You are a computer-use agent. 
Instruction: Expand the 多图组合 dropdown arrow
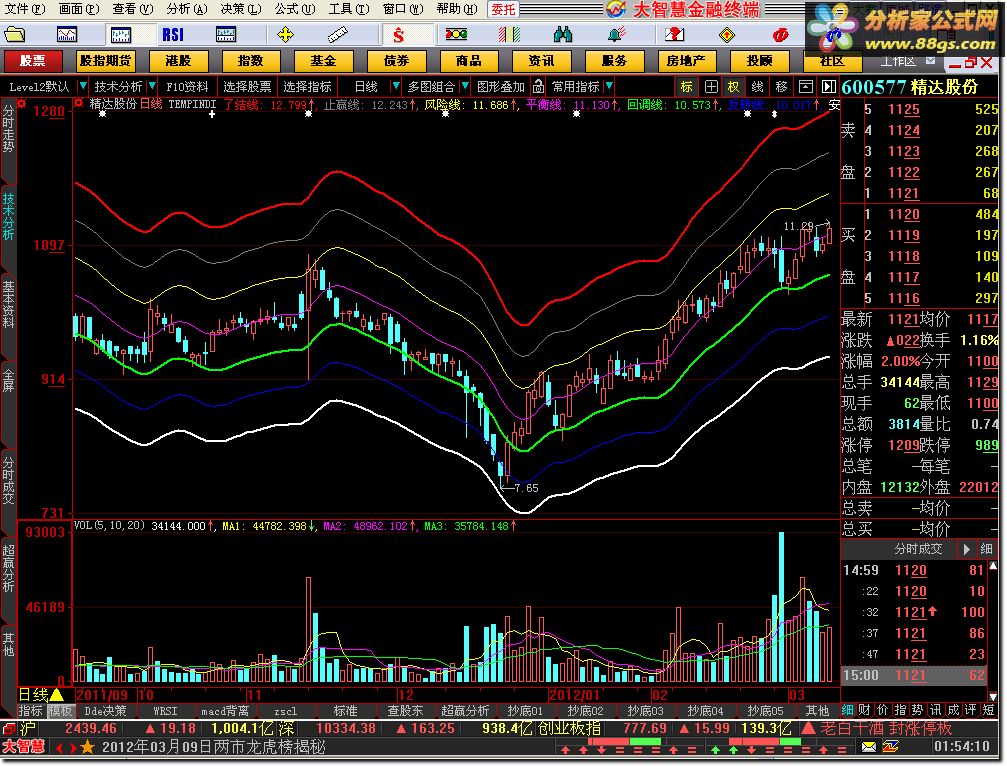coord(465,86)
